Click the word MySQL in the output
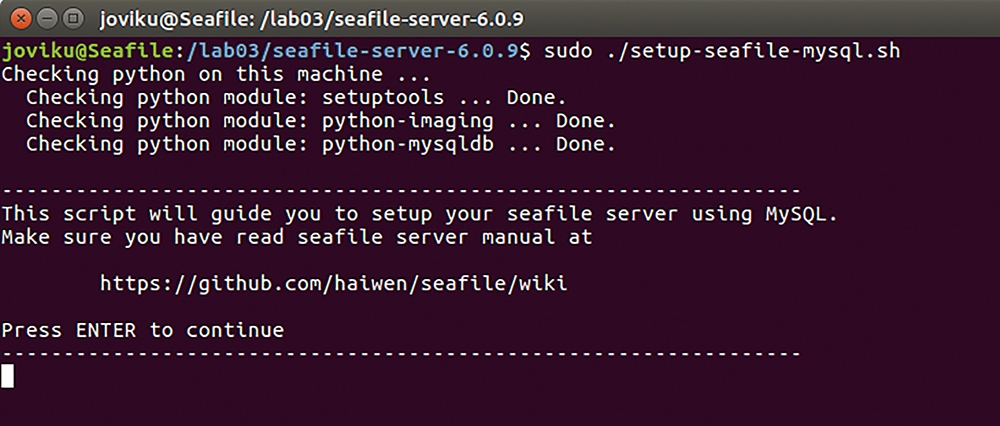Image resolution: width=1000 pixels, height=426 pixels. (801, 214)
